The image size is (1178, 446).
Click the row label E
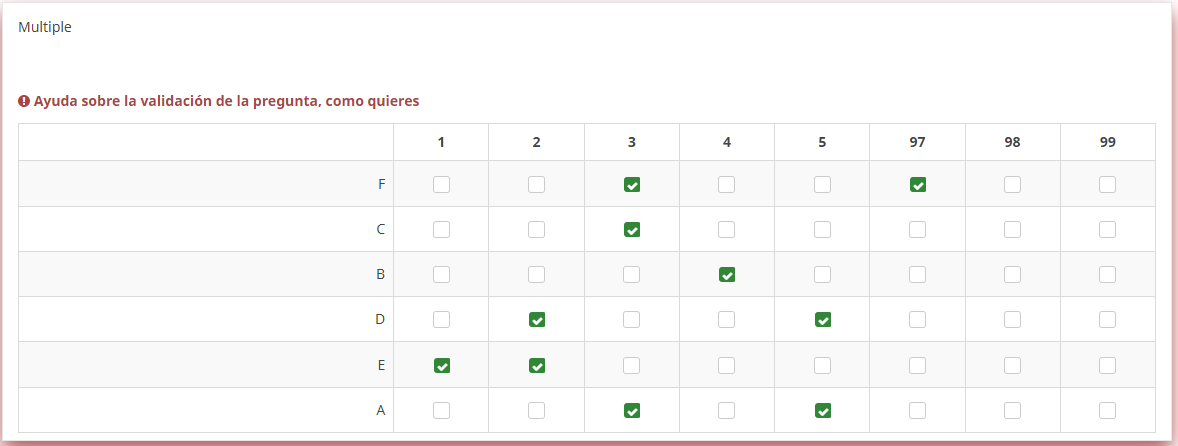381,366
